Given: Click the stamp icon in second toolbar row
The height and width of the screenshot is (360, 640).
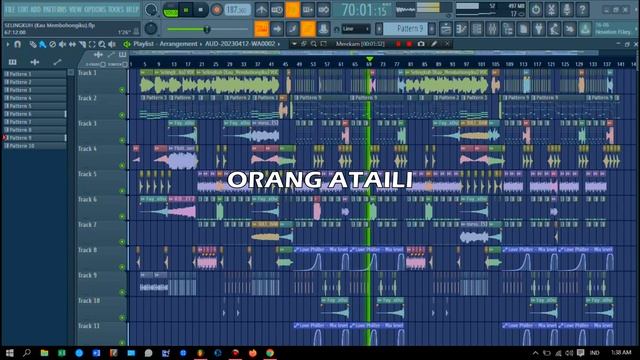Looking at the screenshot, I should coord(323,29).
